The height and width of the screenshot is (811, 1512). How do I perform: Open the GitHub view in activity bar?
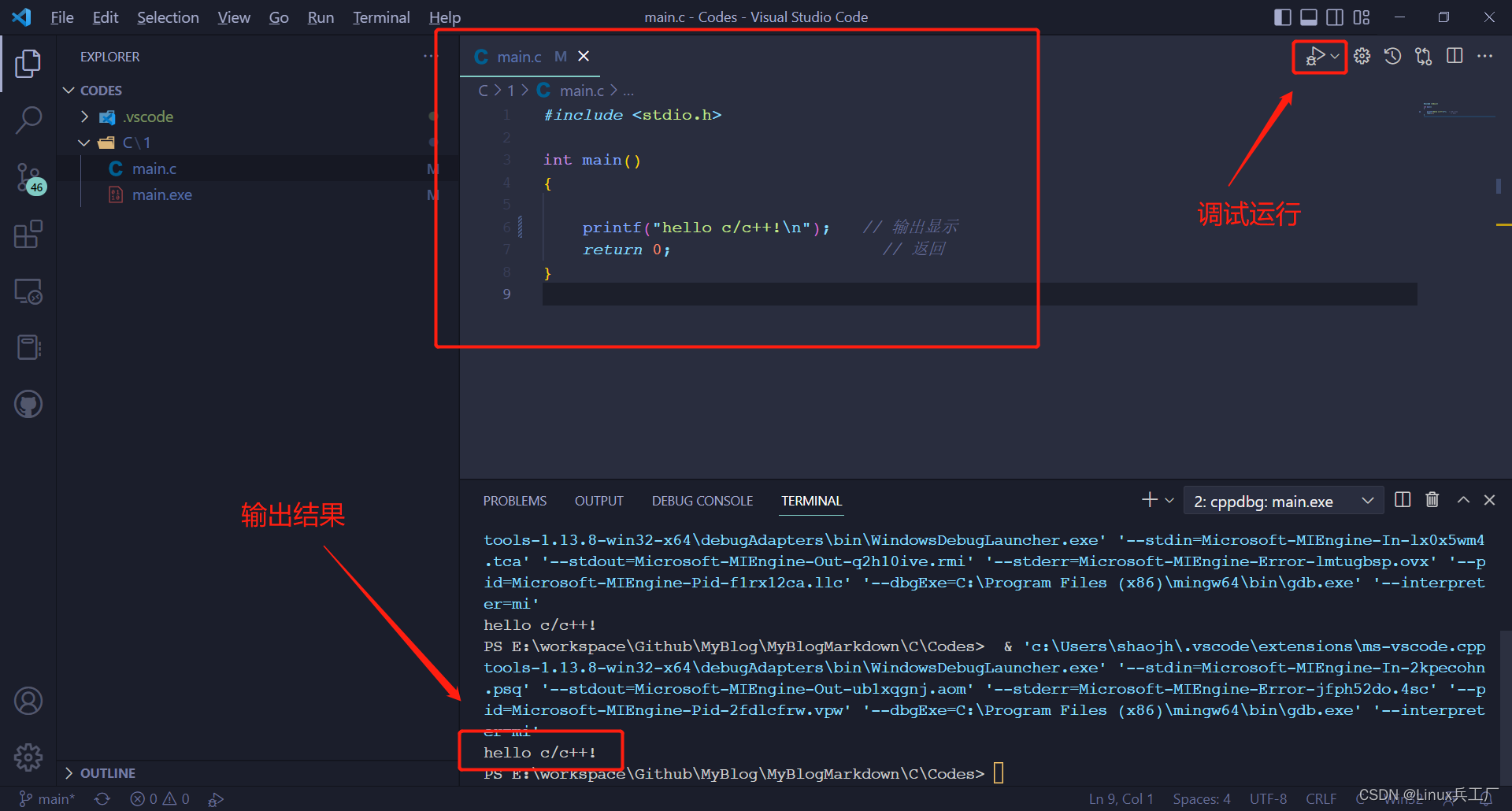click(x=28, y=405)
